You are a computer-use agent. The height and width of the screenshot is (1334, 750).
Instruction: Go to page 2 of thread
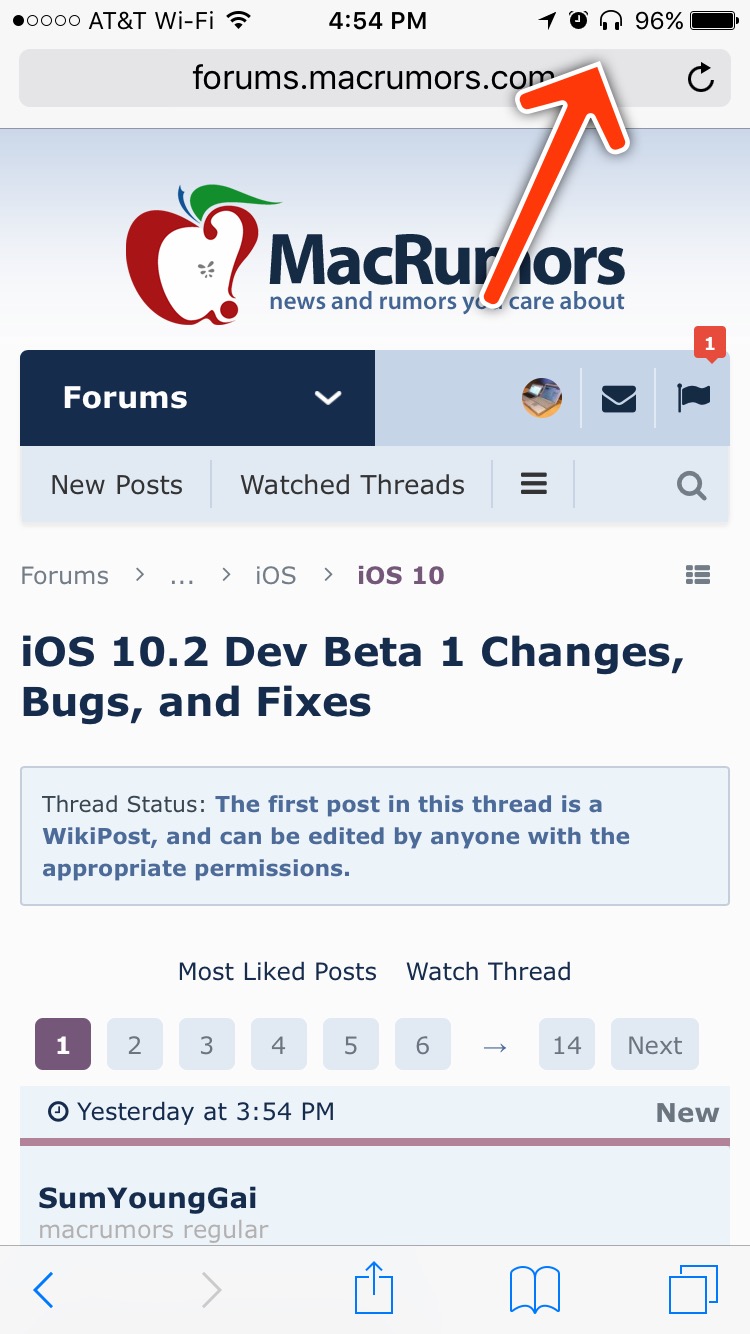[135, 1045]
